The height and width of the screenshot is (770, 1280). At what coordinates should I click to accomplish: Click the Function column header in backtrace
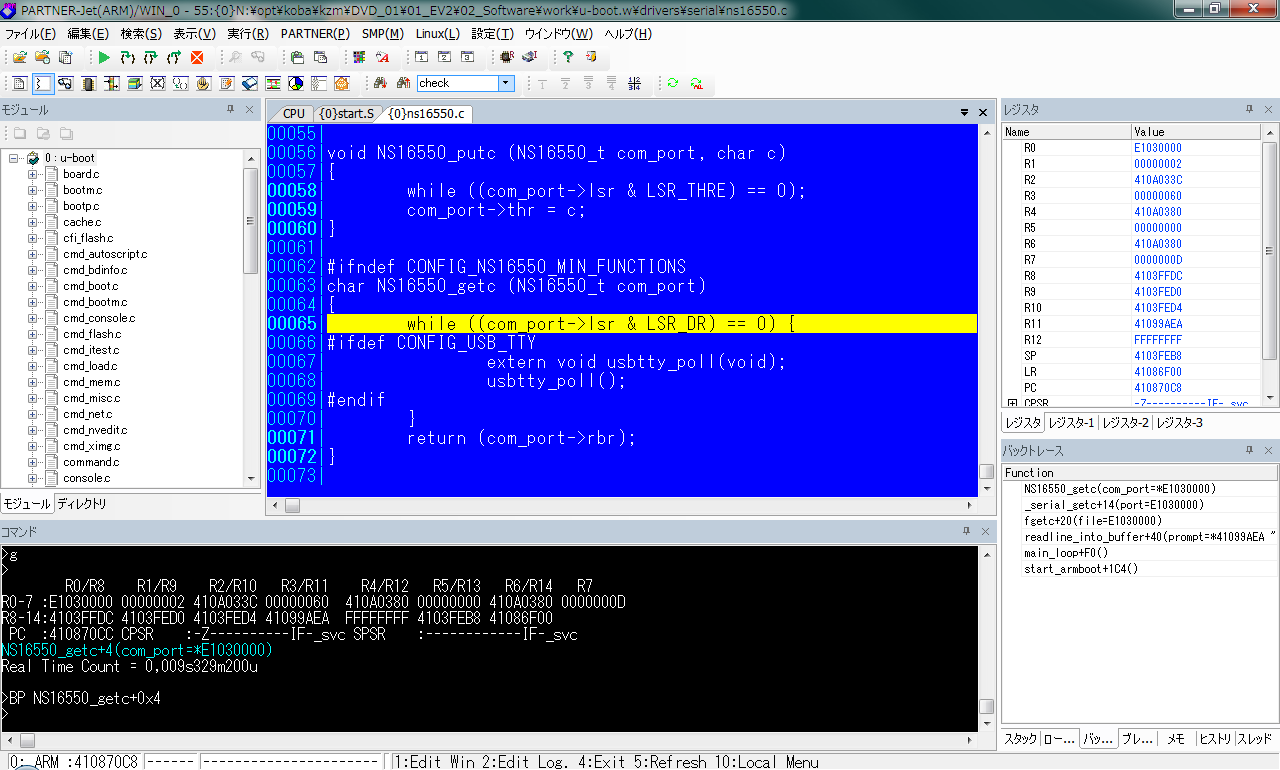(1140, 473)
